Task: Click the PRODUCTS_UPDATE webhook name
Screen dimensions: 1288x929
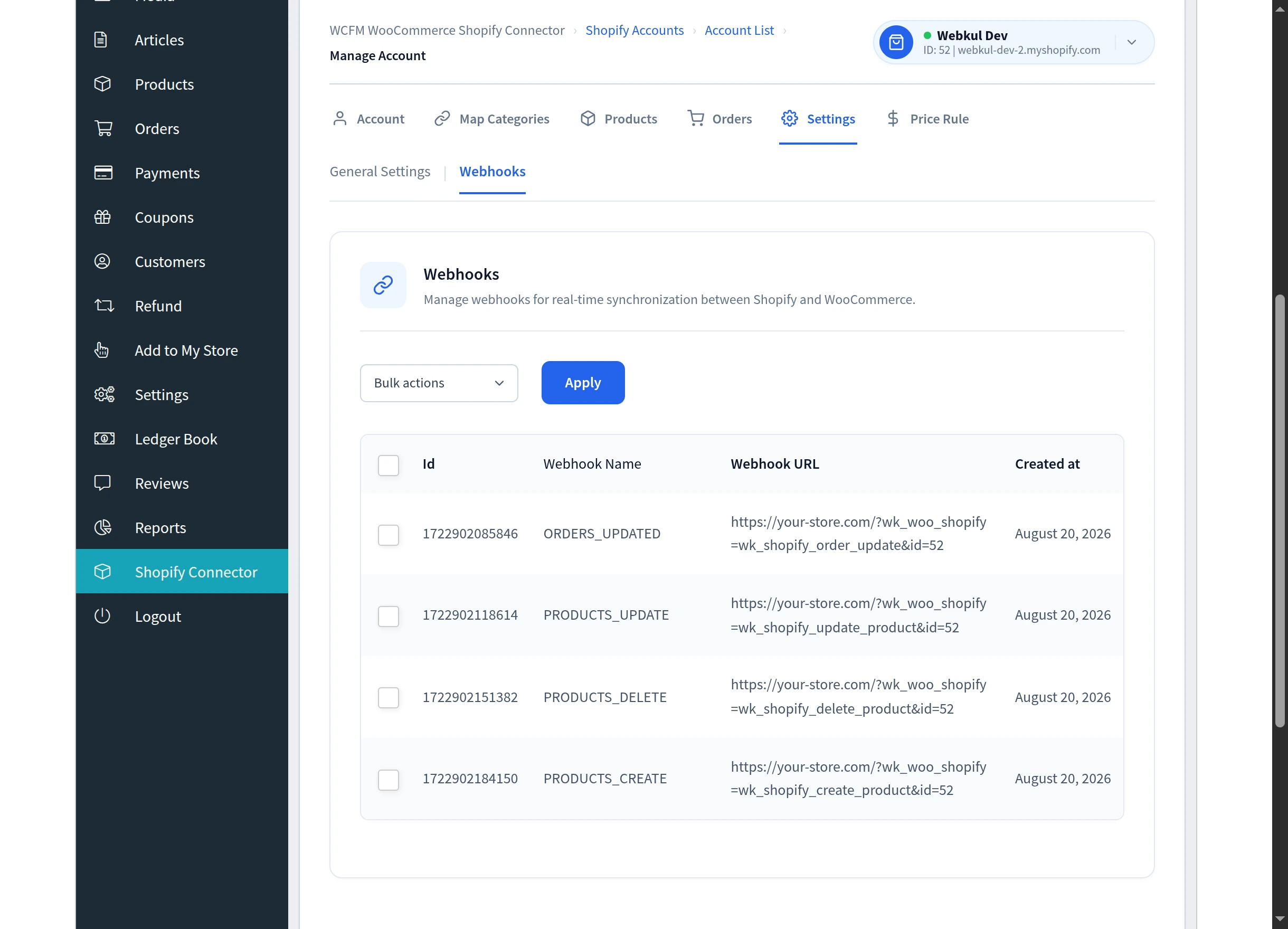Action: coord(606,615)
